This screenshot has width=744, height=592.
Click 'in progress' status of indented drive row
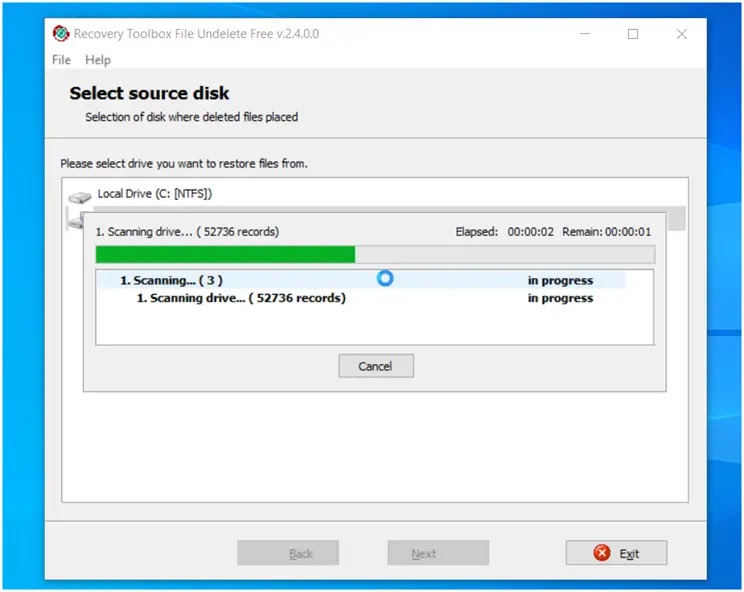[x=560, y=298]
